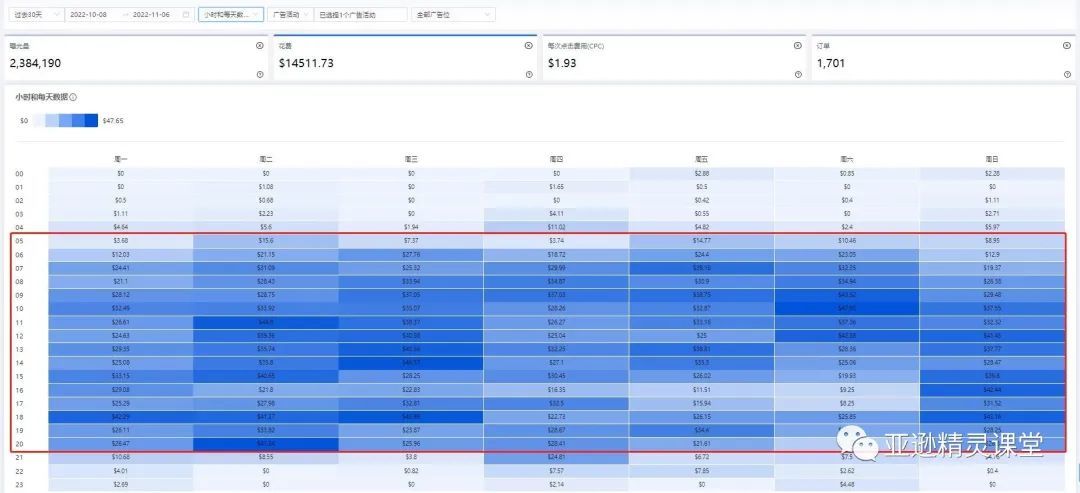The image size is (1080, 493).
Task: Click Wednesday 06 cell $27.76
Action: coord(411,254)
